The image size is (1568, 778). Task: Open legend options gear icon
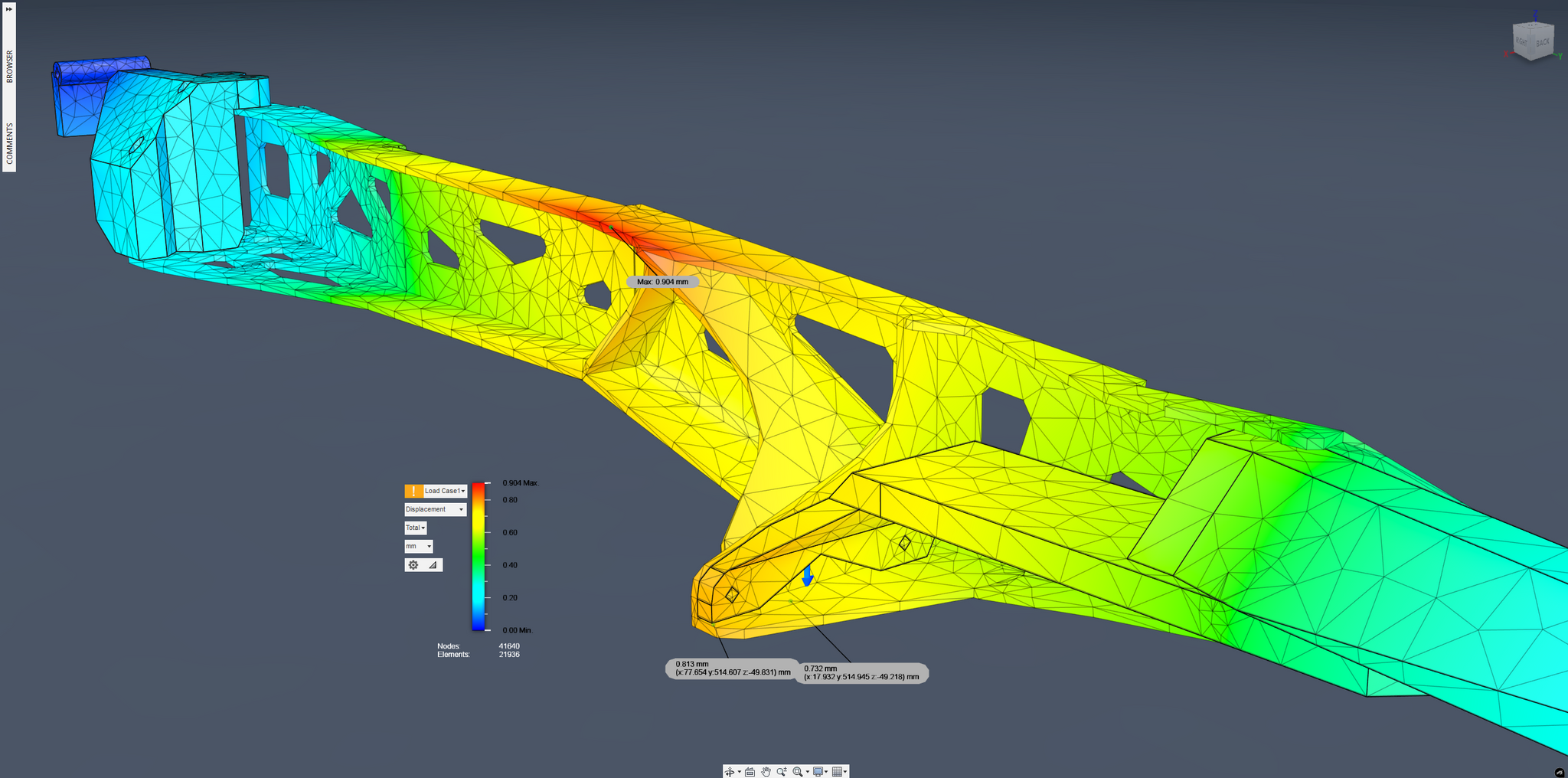coord(413,565)
